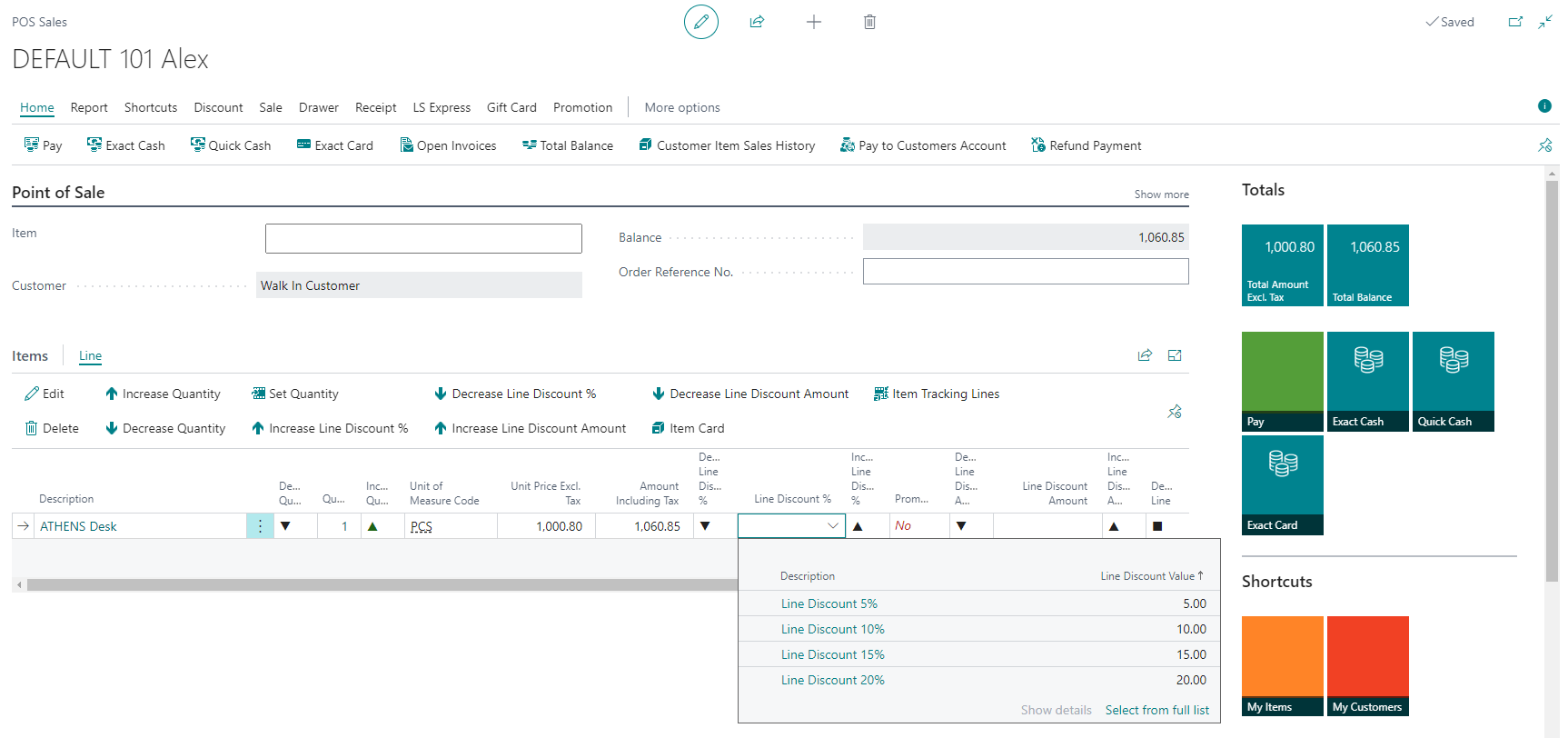1568x738 pixels.
Task: Click the orange My Items tile
Action: click(x=1282, y=666)
